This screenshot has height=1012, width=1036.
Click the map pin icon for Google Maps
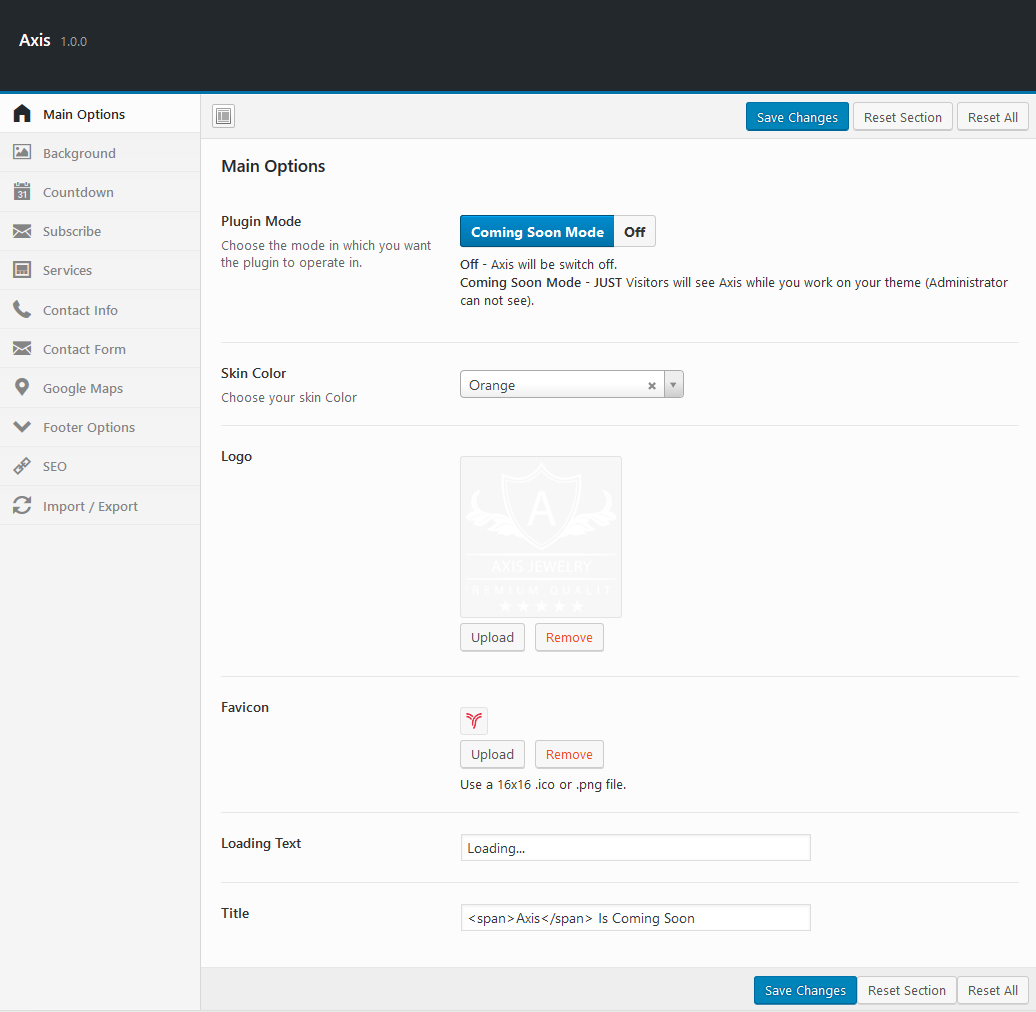[22, 388]
